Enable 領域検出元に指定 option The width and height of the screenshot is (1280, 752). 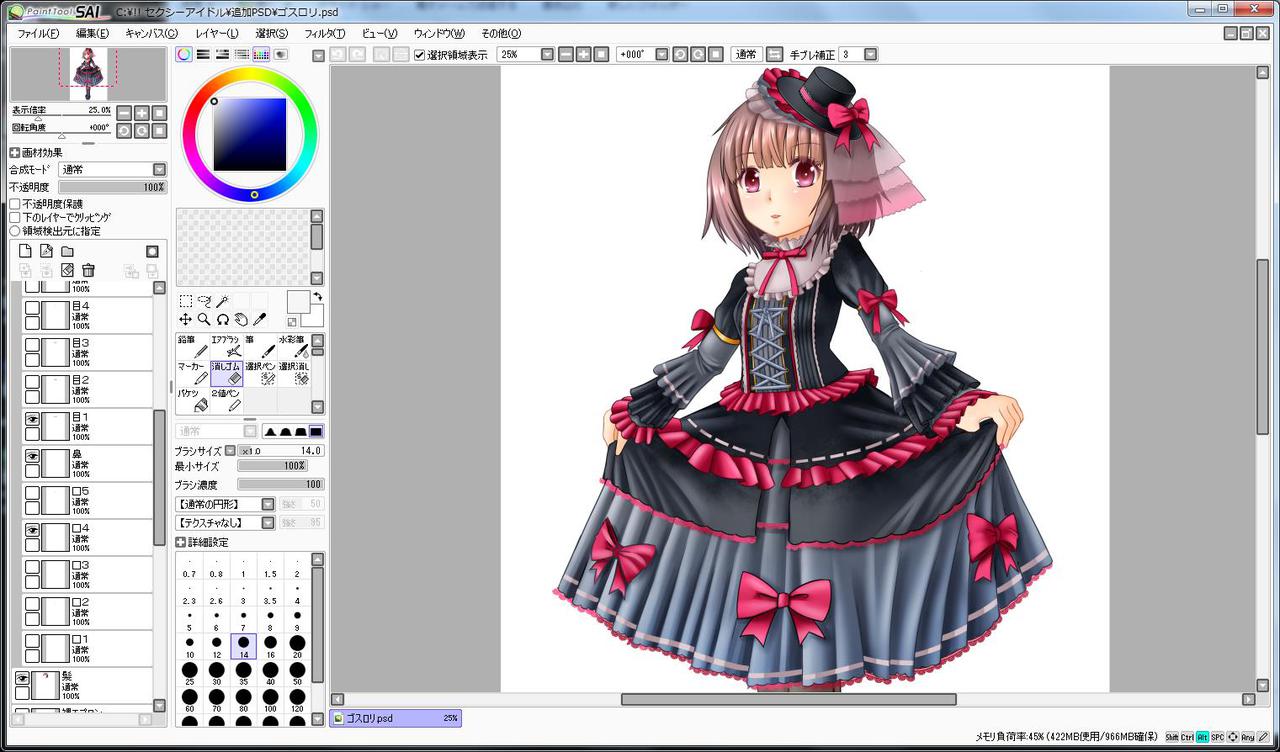15,231
